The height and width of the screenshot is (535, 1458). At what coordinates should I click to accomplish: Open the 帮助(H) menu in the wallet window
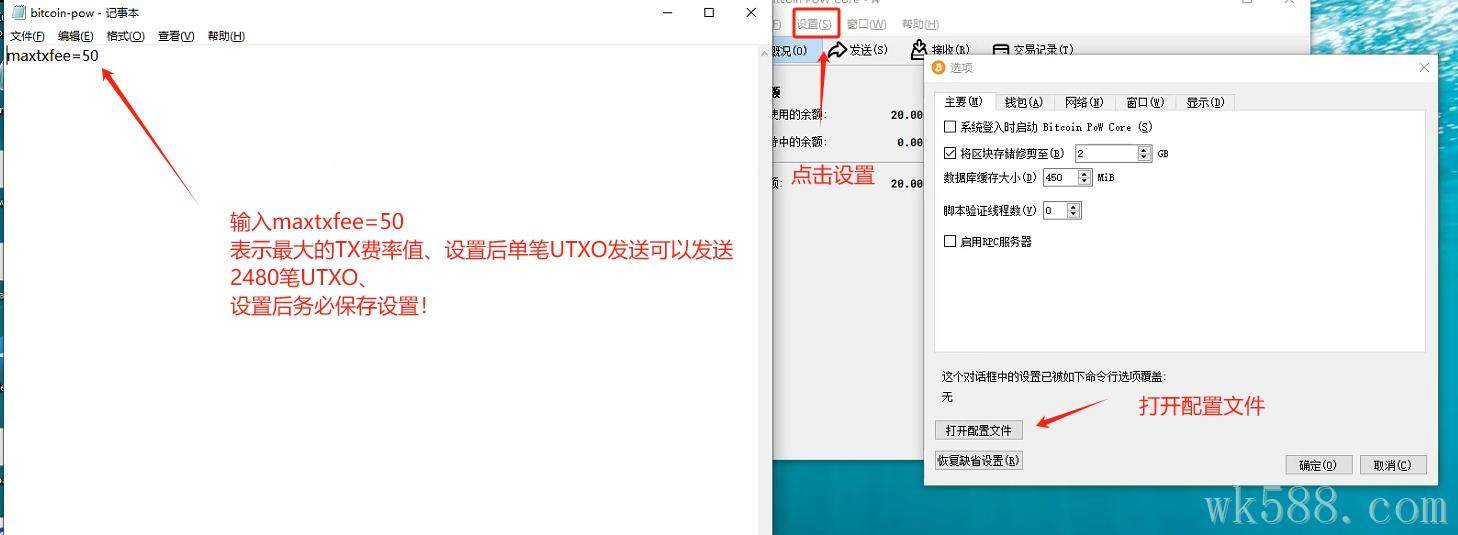(920, 24)
